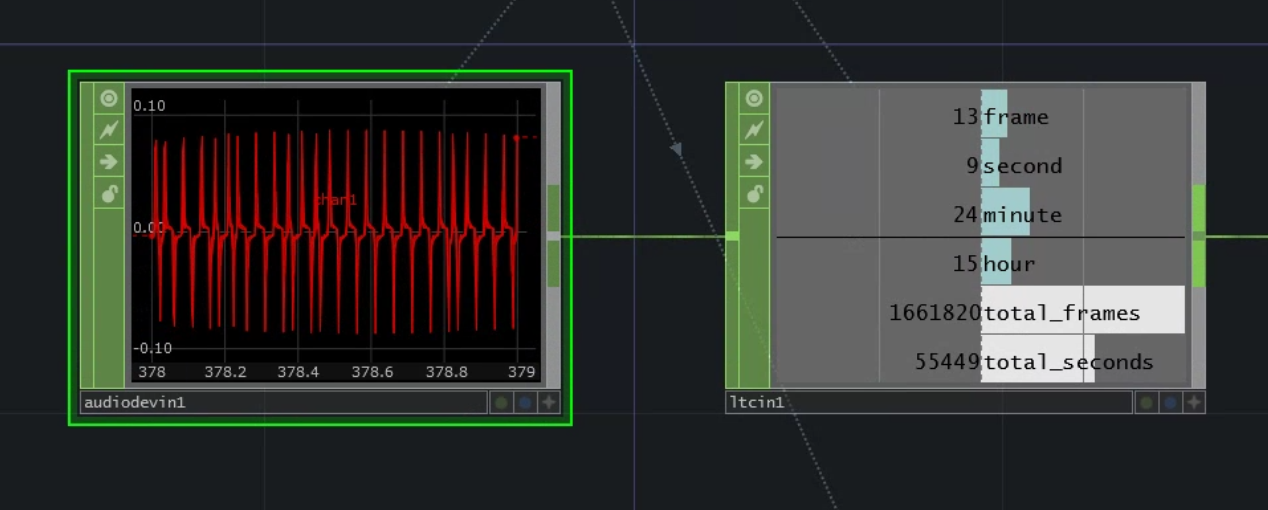Toggle the viewer circle flag on audiodevin1
This screenshot has width=1268, height=510.
click(109, 98)
